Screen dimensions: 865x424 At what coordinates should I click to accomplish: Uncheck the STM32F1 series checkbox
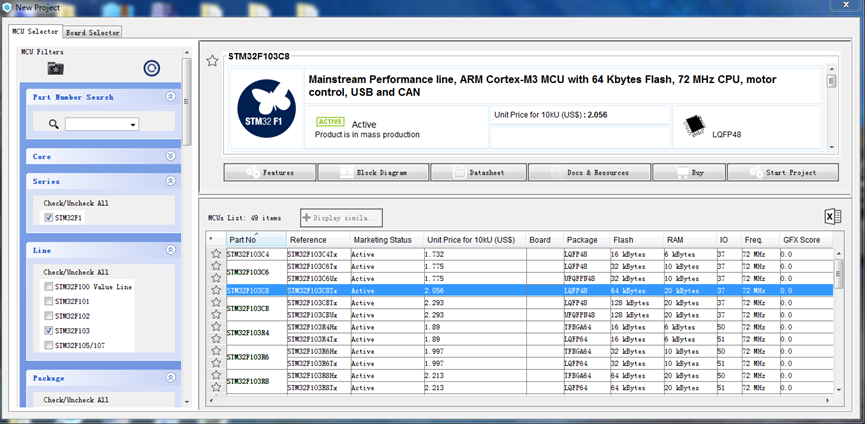click(x=48, y=217)
